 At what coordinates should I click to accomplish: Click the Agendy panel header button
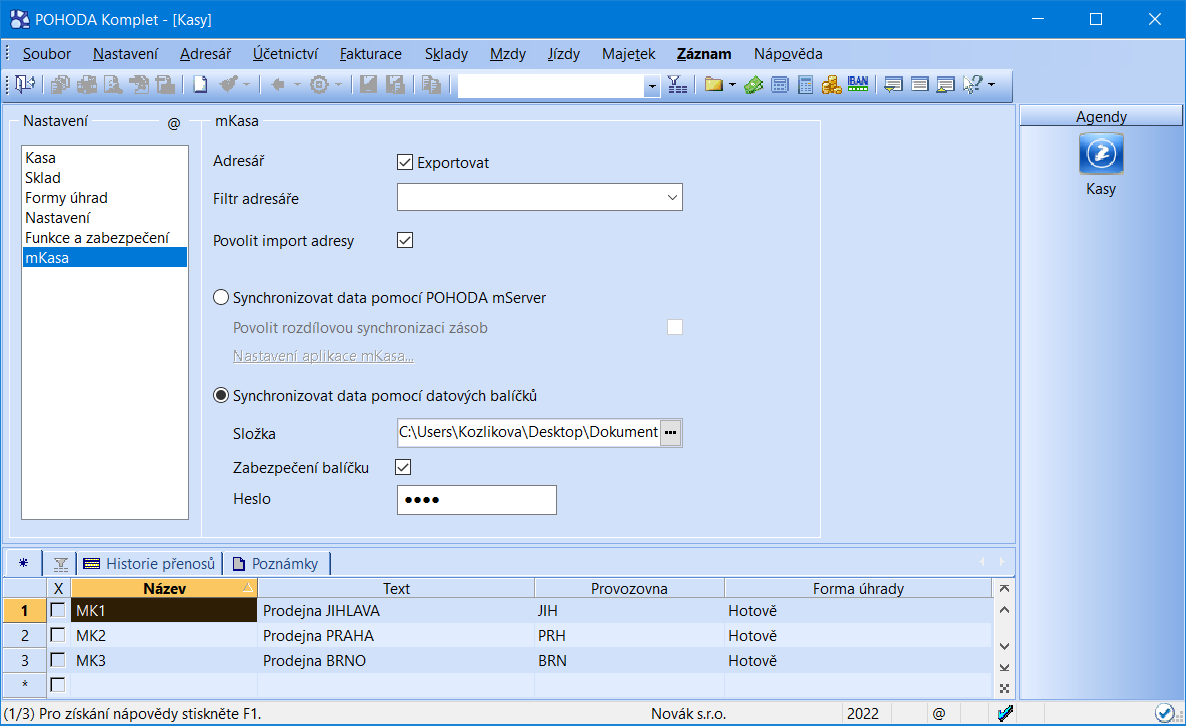pyautogui.click(x=1101, y=116)
